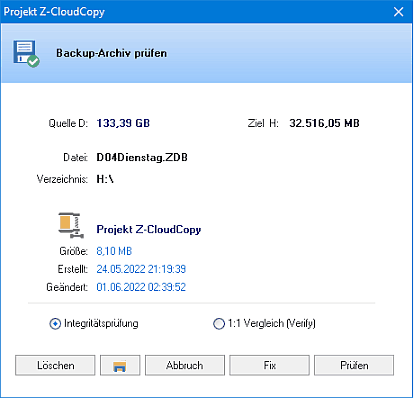The height and width of the screenshot is (398, 414).
Task: Click the modified date 01.06.2022 02:39:52
Action: click(x=141, y=287)
